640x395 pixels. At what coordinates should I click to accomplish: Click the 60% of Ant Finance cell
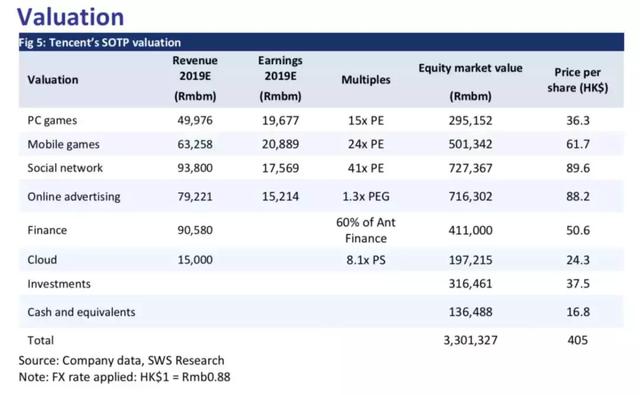click(x=366, y=230)
